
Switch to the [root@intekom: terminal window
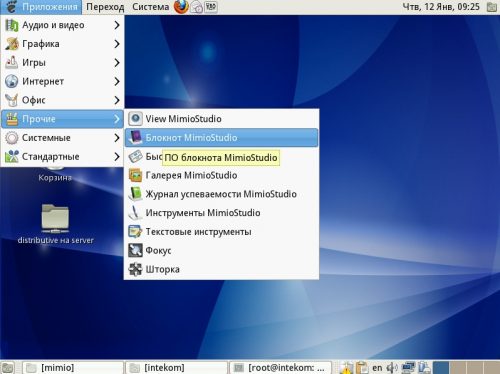click(280, 368)
